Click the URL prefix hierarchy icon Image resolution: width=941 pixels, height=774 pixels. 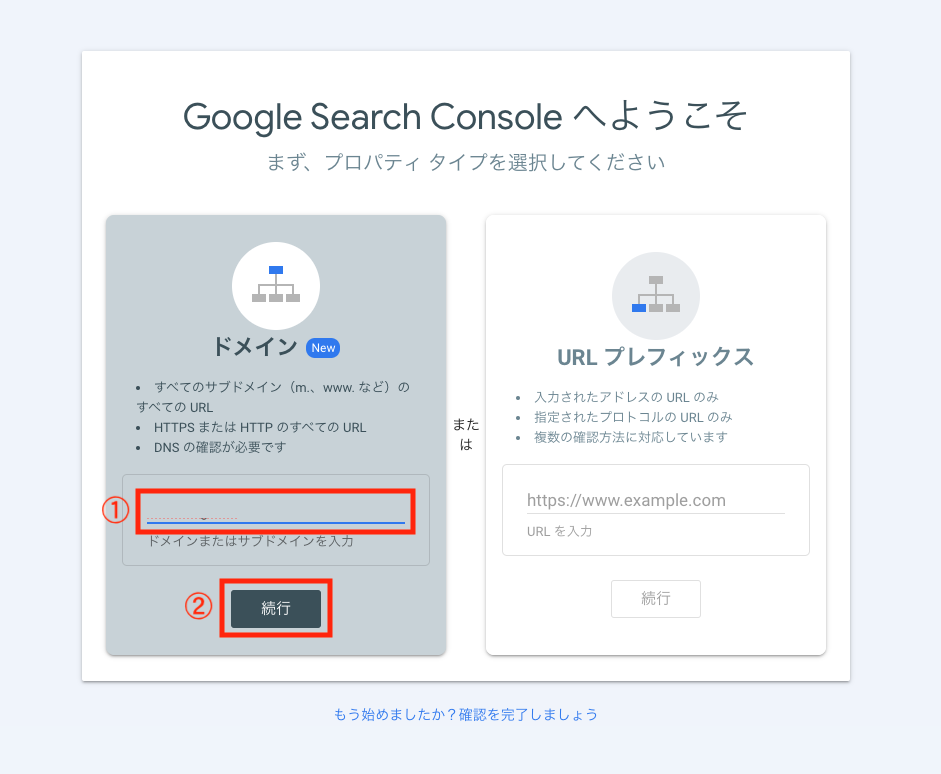click(x=655, y=296)
